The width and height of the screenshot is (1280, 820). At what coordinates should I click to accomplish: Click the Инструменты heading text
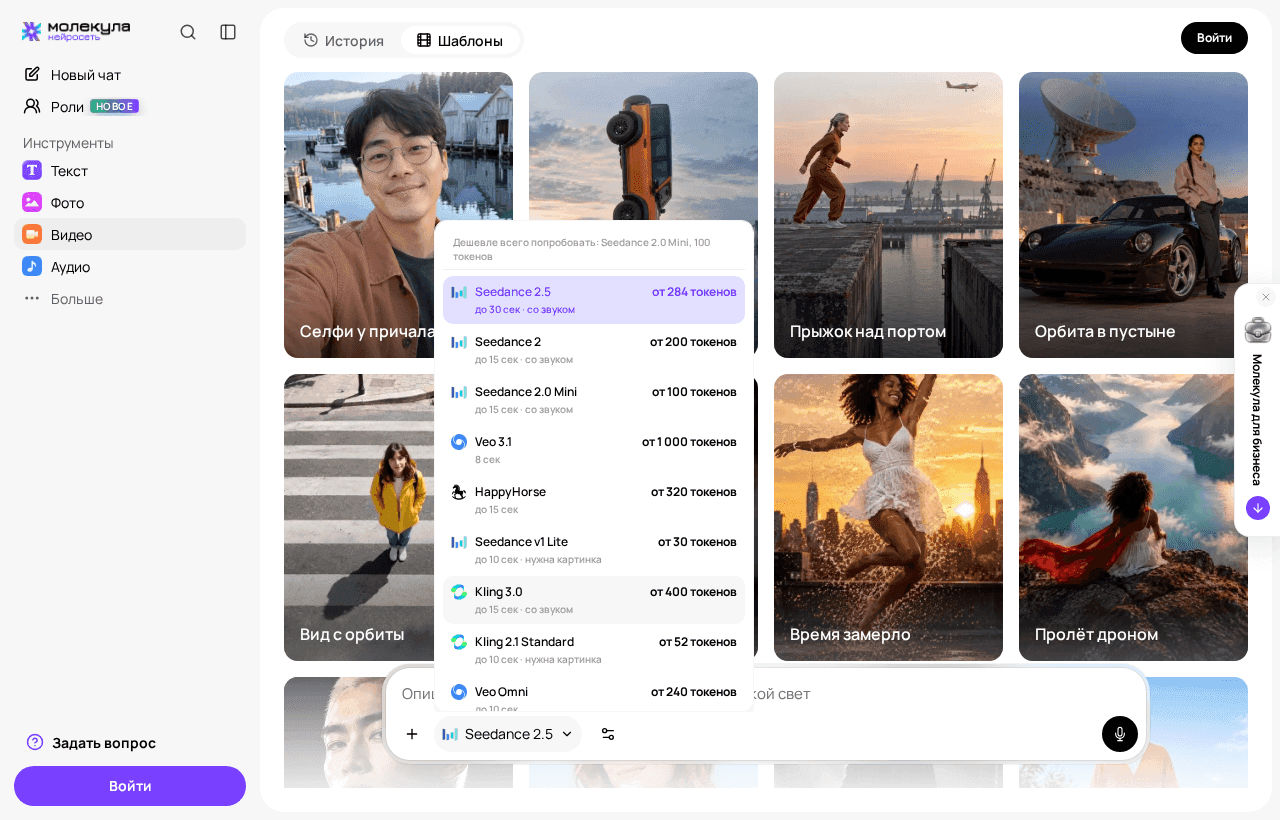[68, 143]
